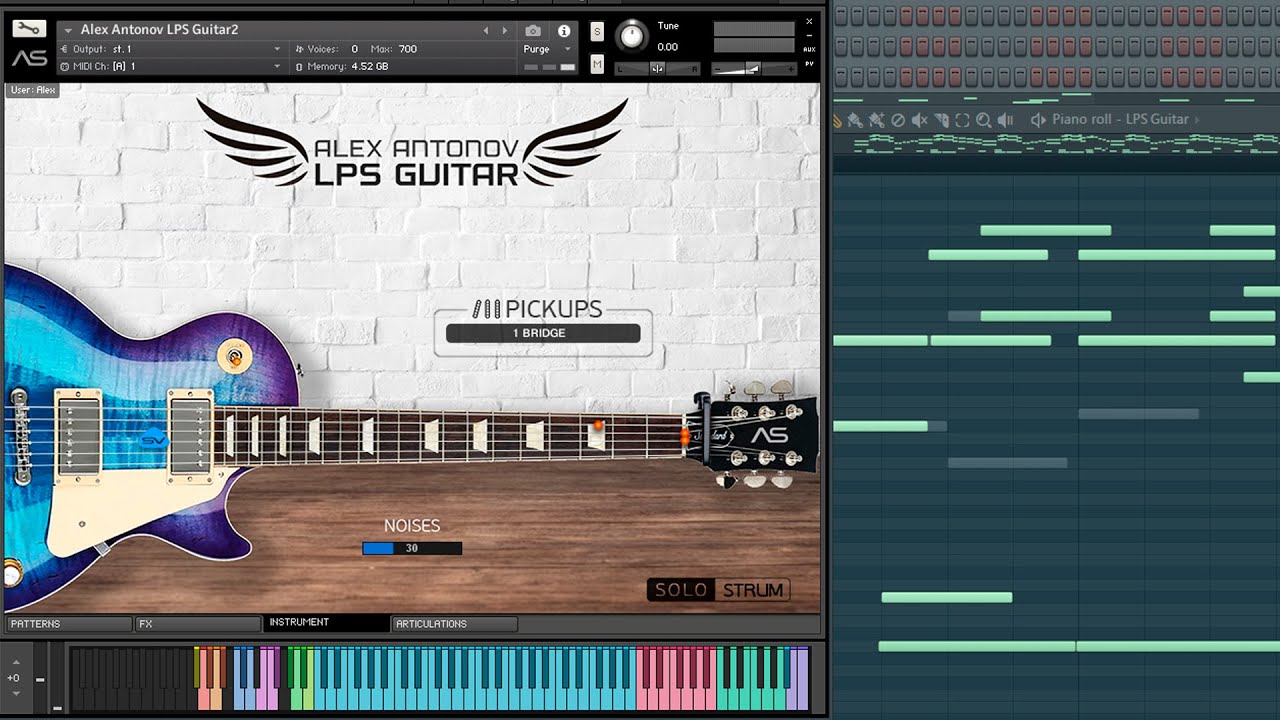Open the PATTERNS tab
The width and height of the screenshot is (1280, 720).
68,624
